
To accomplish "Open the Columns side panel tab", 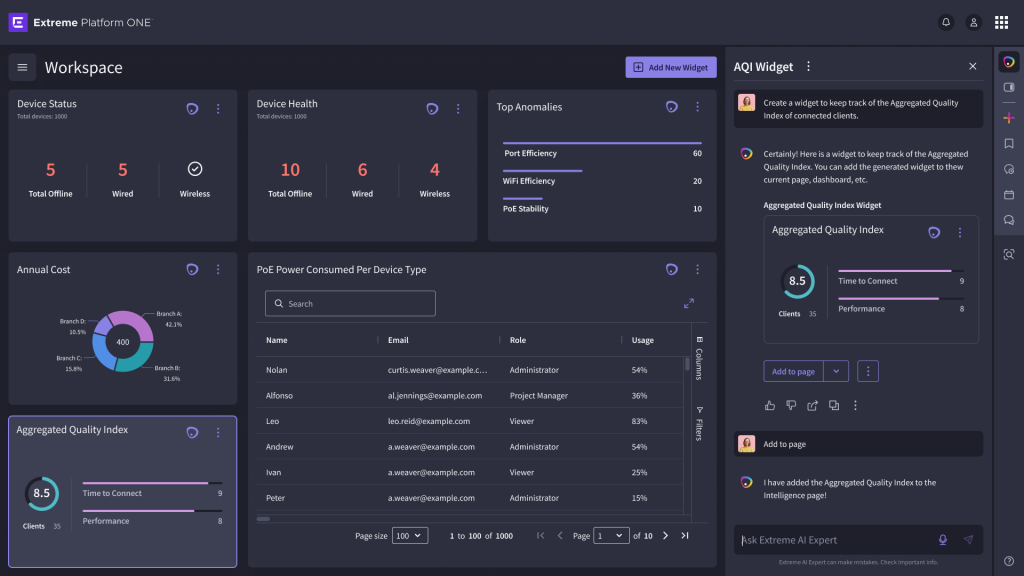I will [699, 358].
